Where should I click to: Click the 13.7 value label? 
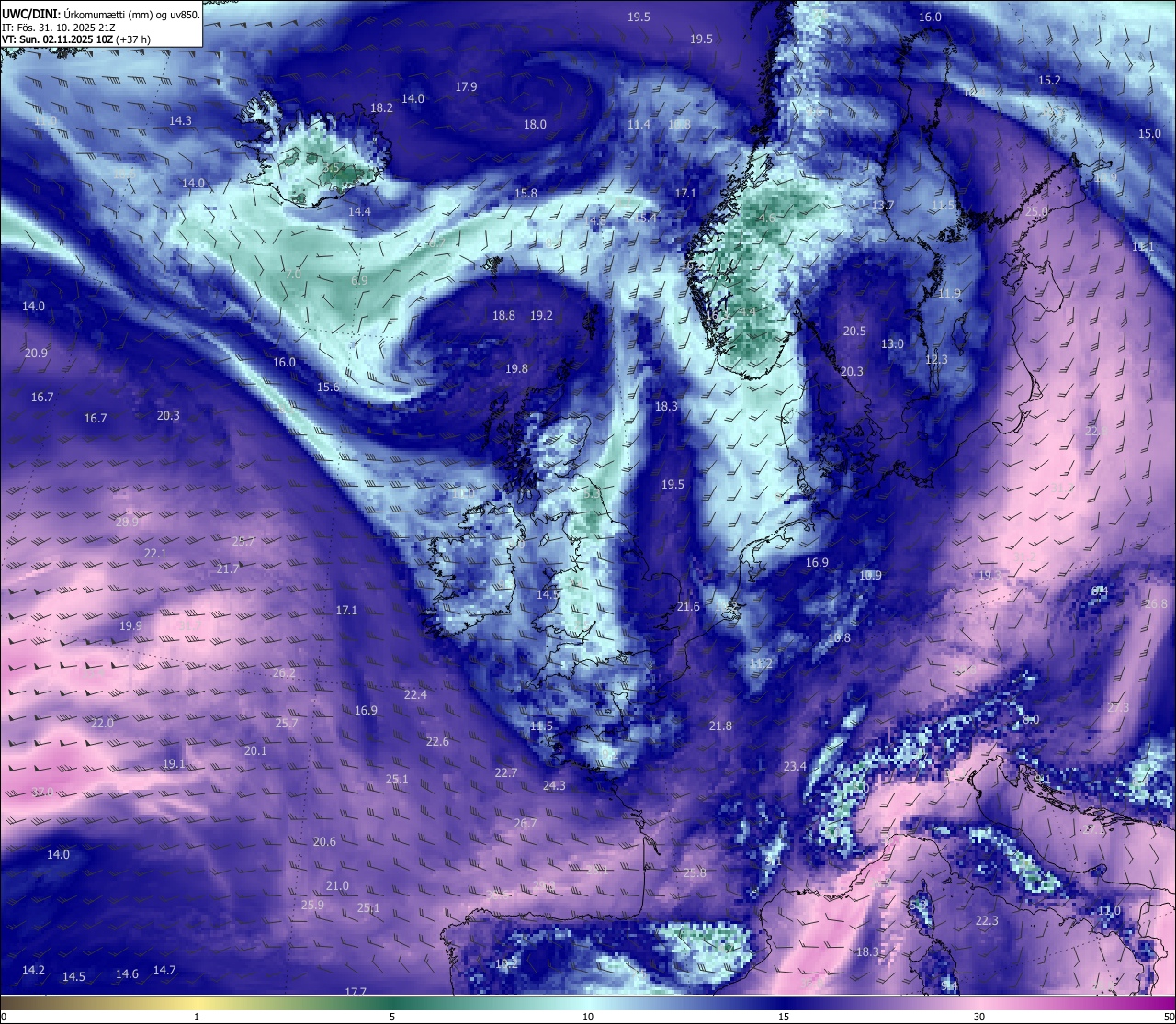click(x=883, y=207)
